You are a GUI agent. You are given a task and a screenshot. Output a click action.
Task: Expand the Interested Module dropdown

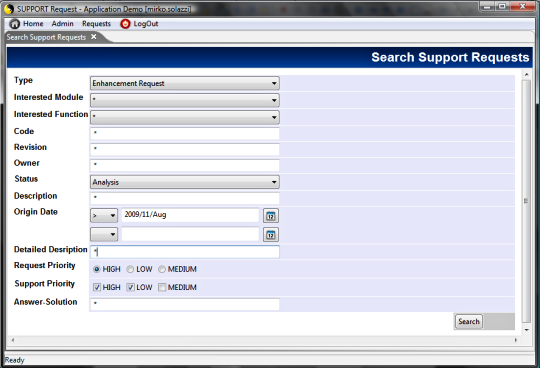click(185, 100)
